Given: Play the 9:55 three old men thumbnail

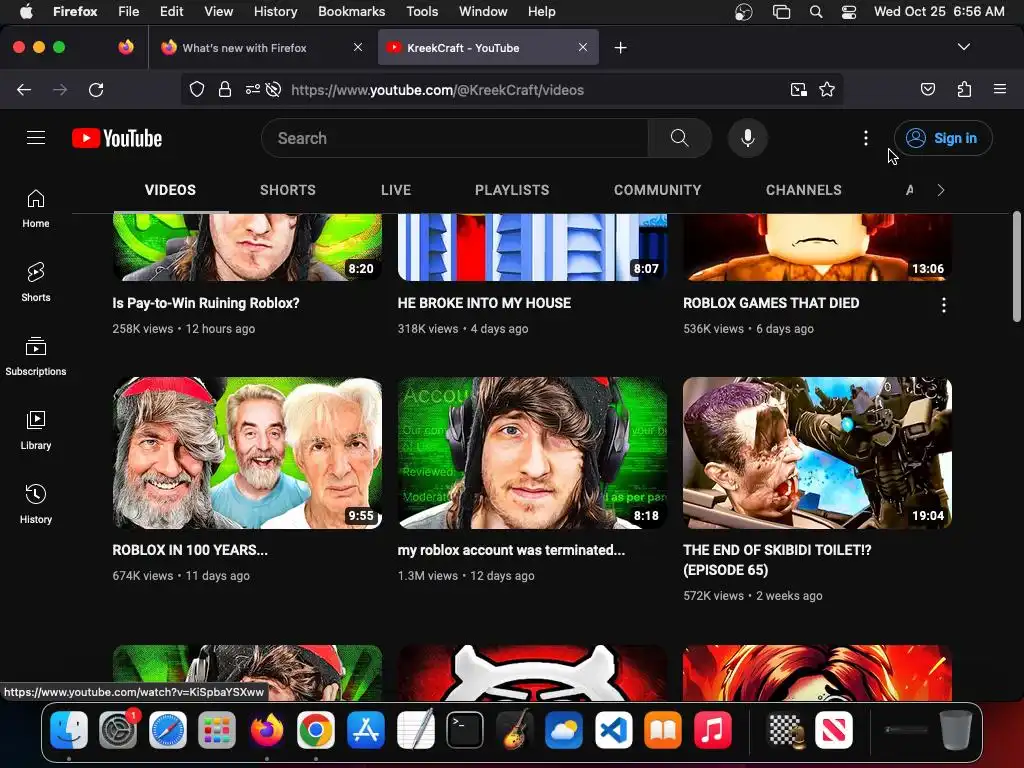Looking at the screenshot, I should coord(248,453).
